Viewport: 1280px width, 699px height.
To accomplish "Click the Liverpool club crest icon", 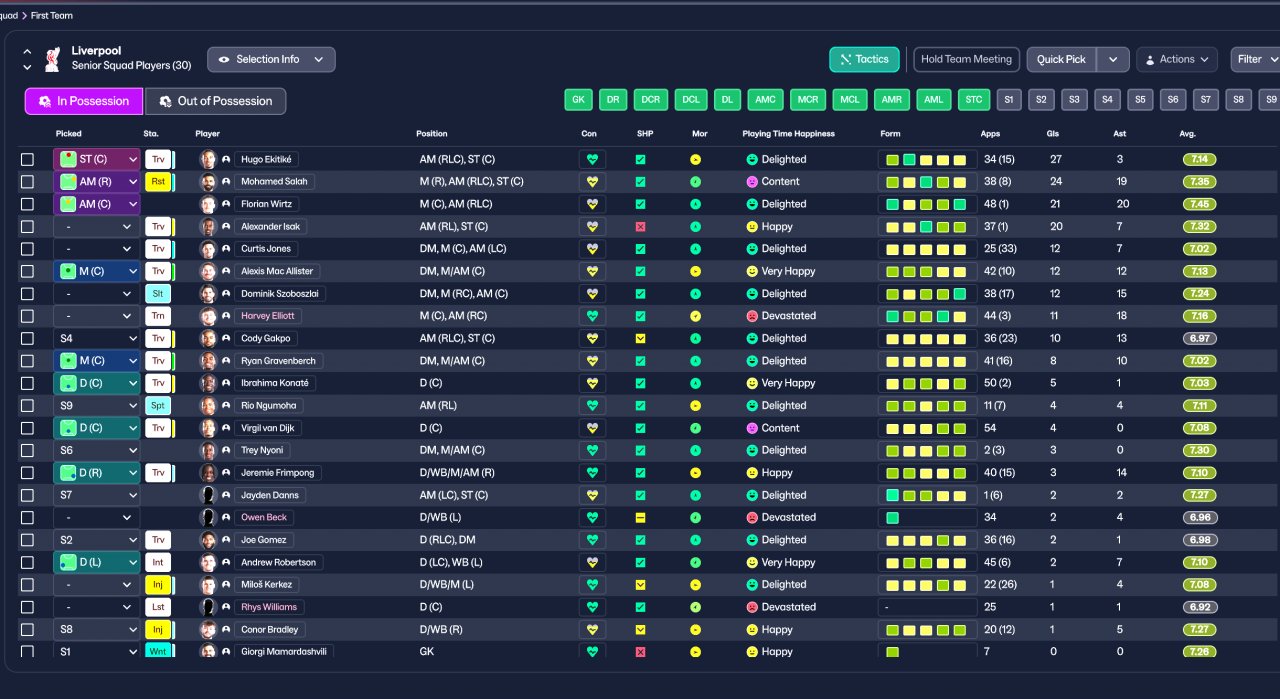I will [x=52, y=59].
